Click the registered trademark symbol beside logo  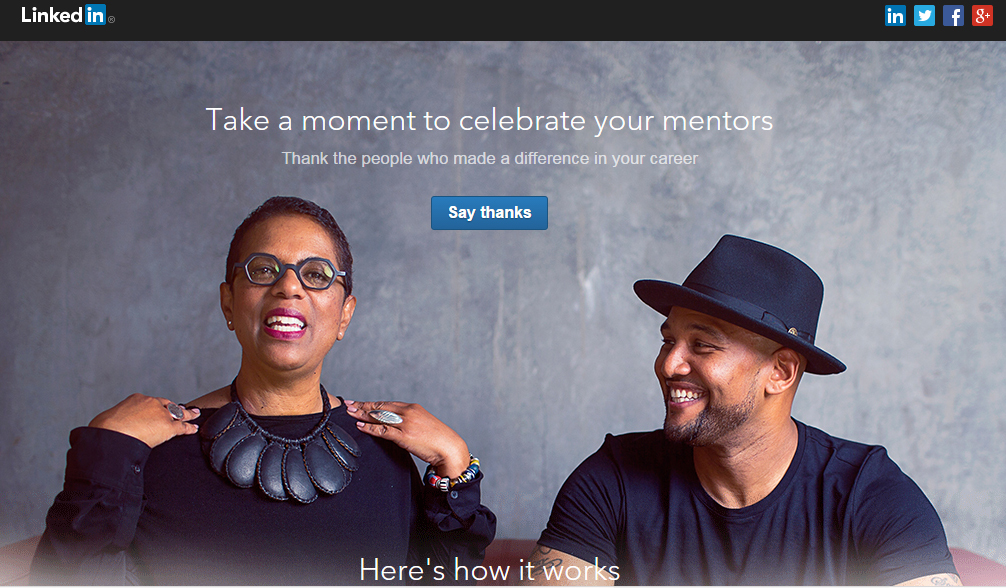tap(111, 19)
